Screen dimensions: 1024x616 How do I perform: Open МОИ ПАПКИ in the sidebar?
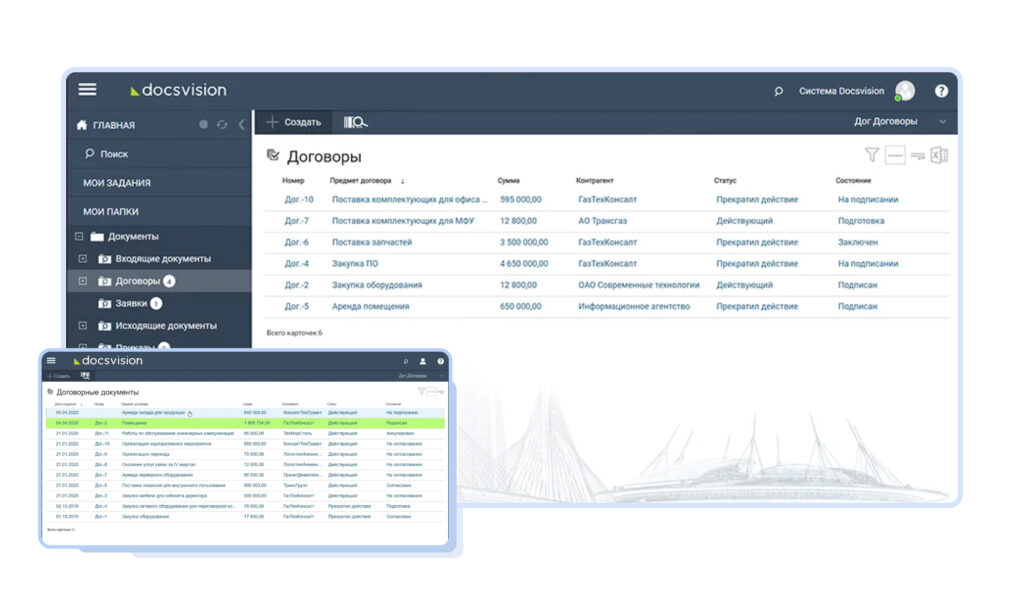coord(113,209)
